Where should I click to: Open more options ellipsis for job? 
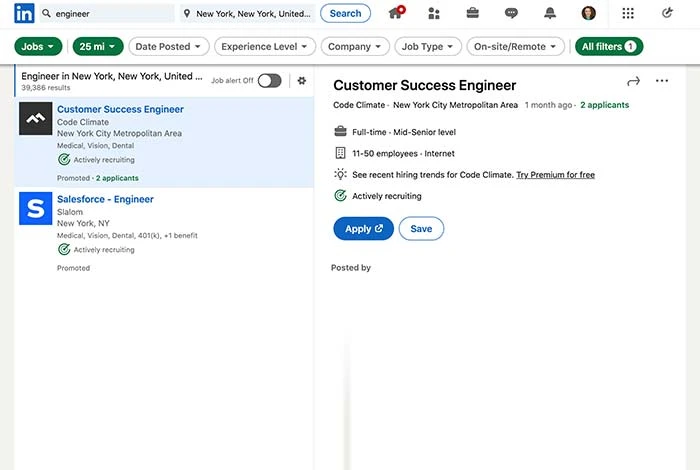(662, 81)
